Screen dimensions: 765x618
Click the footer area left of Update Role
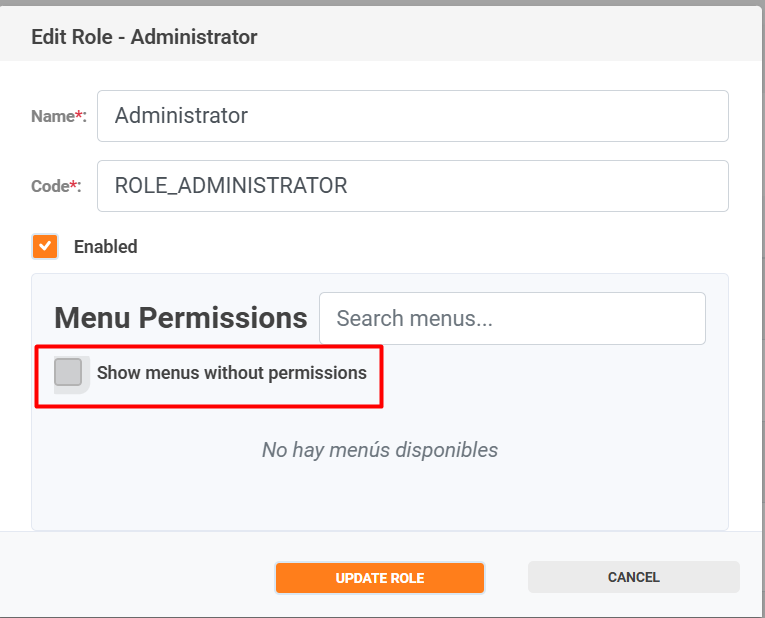[x=140, y=577]
